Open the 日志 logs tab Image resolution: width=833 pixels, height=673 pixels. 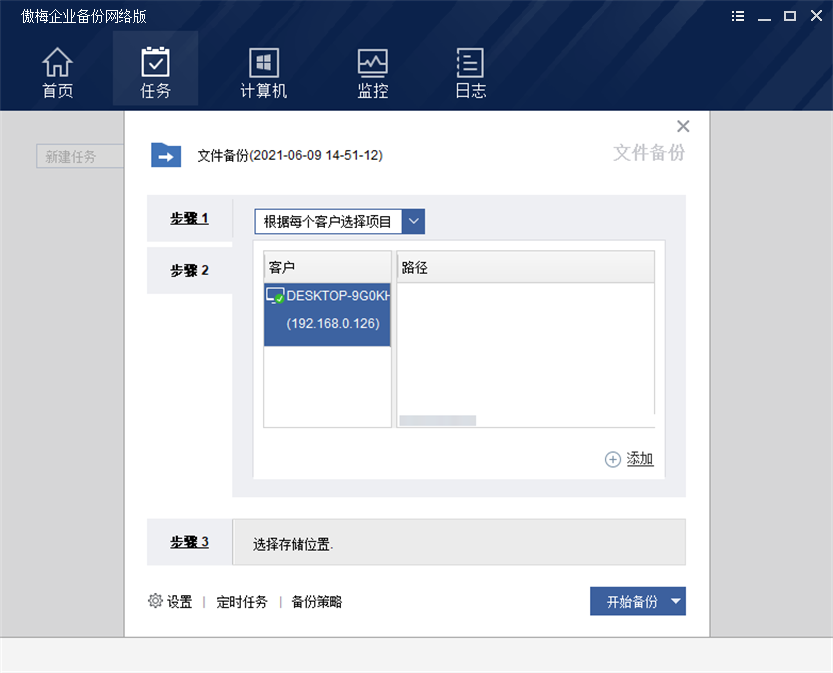[471, 72]
